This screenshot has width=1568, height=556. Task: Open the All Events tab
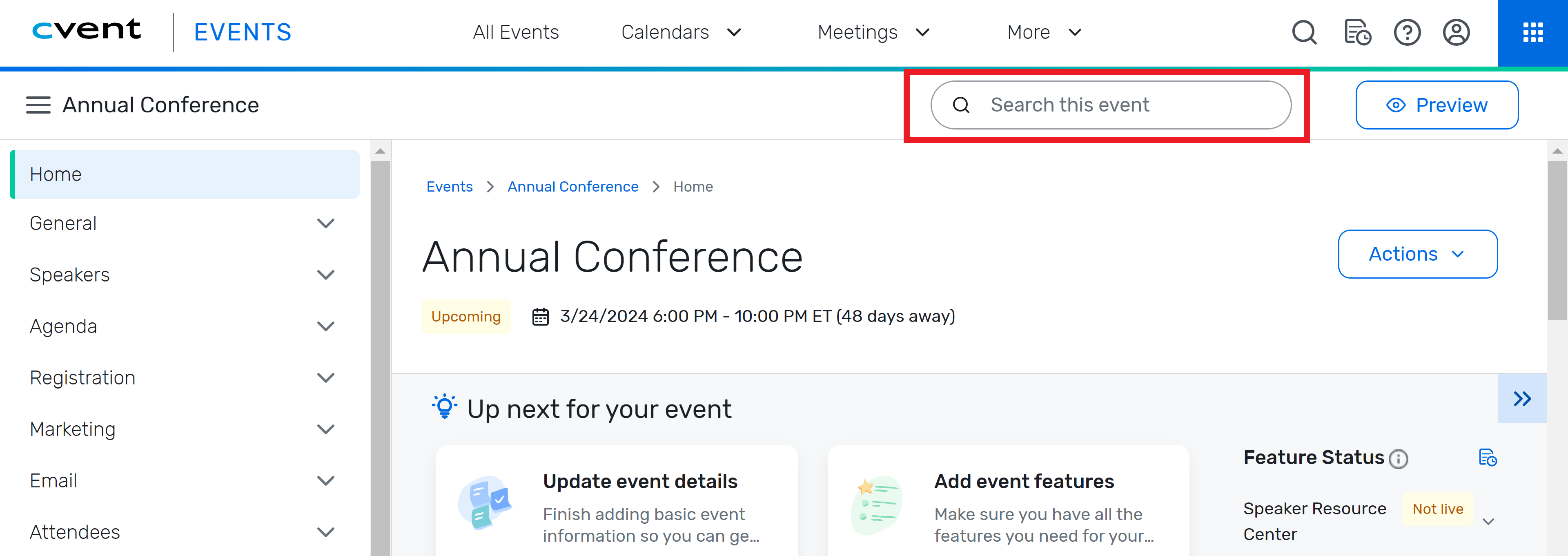[x=516, y=32]
